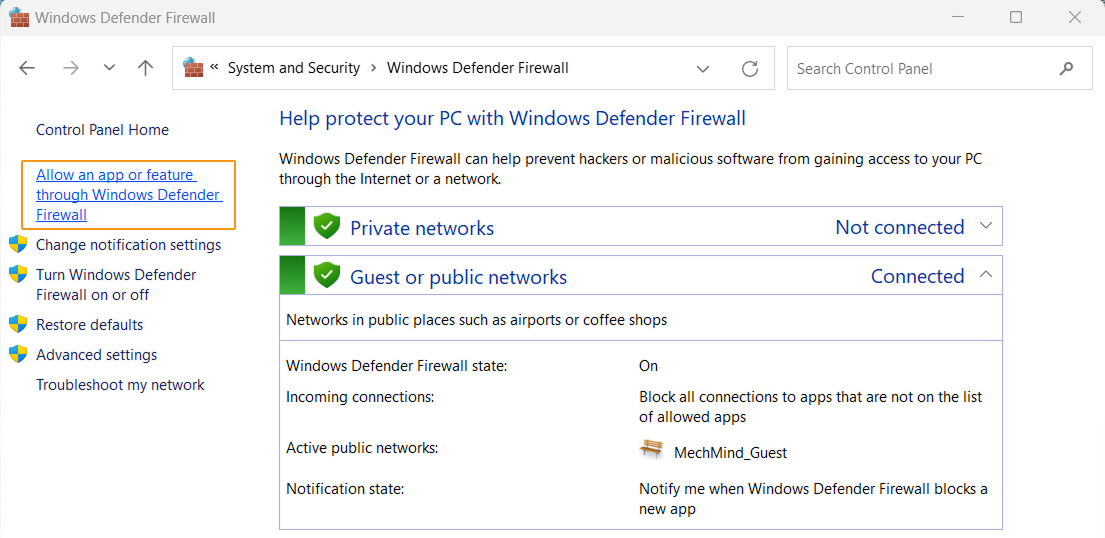Refresh the Control Panel page
Viewport: 1105px width, 538px height.
750,69
